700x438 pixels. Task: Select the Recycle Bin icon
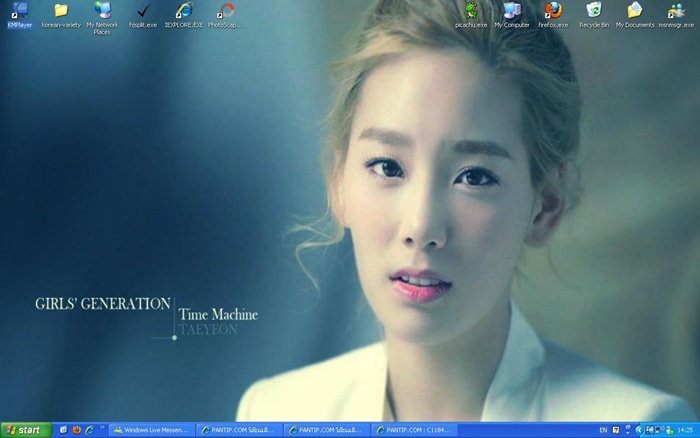(x=594, y=15)
